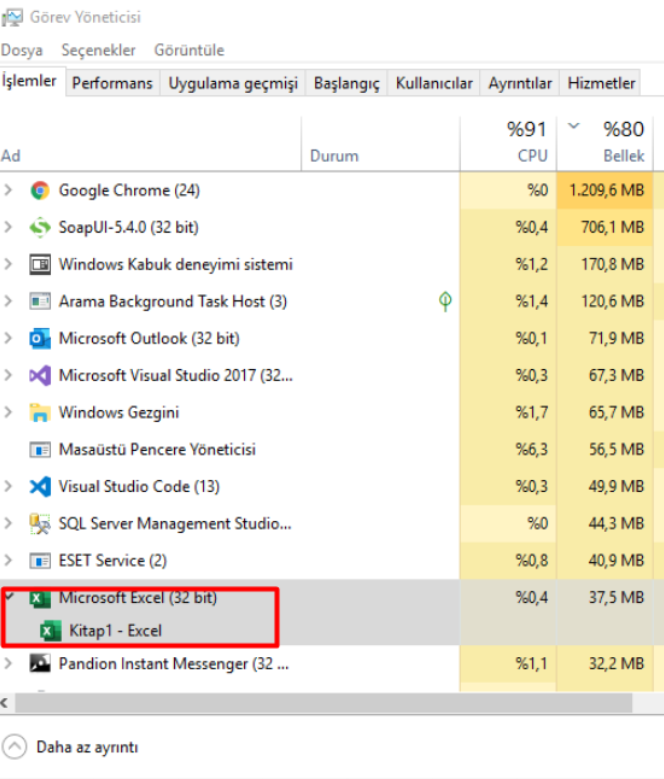Click the 37,5 MB Excel memory value
Screen dimensions: 664x779
click(x=617, y=598)
